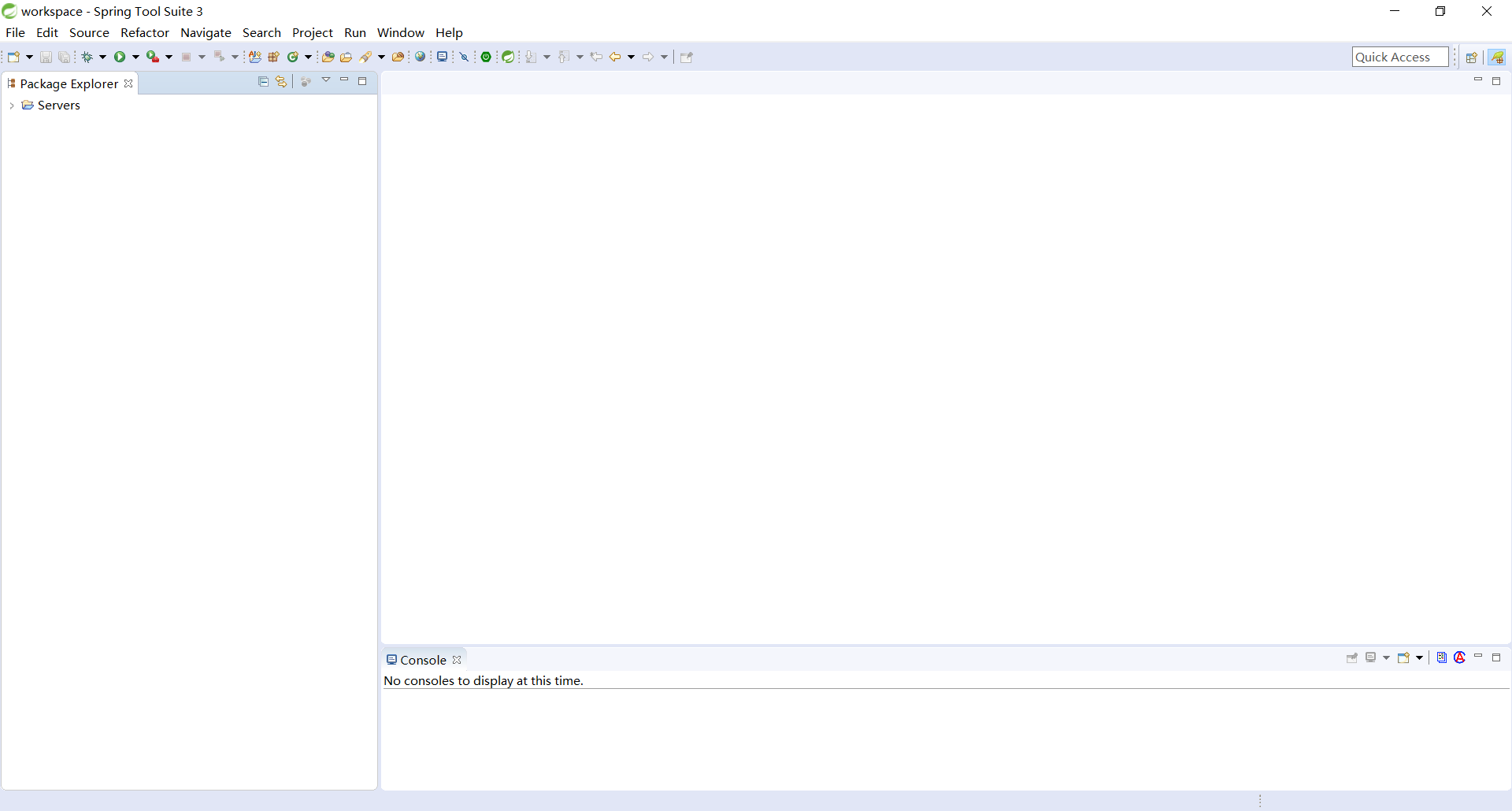Launch Debug with the bug icon
1512x811 pixels.
[x=87, y=57]
